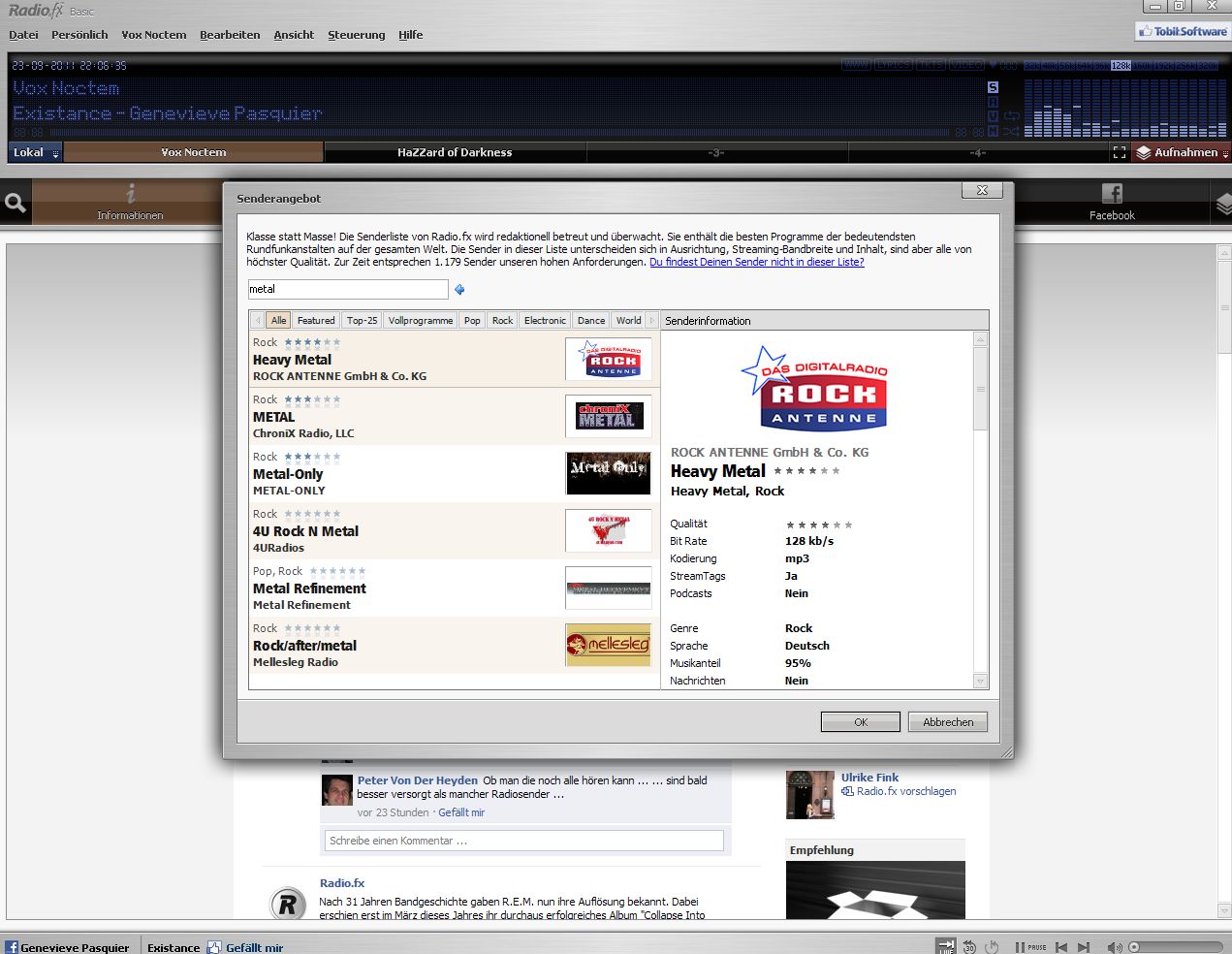Mute audio with the speaker icon

point(1115,947)
